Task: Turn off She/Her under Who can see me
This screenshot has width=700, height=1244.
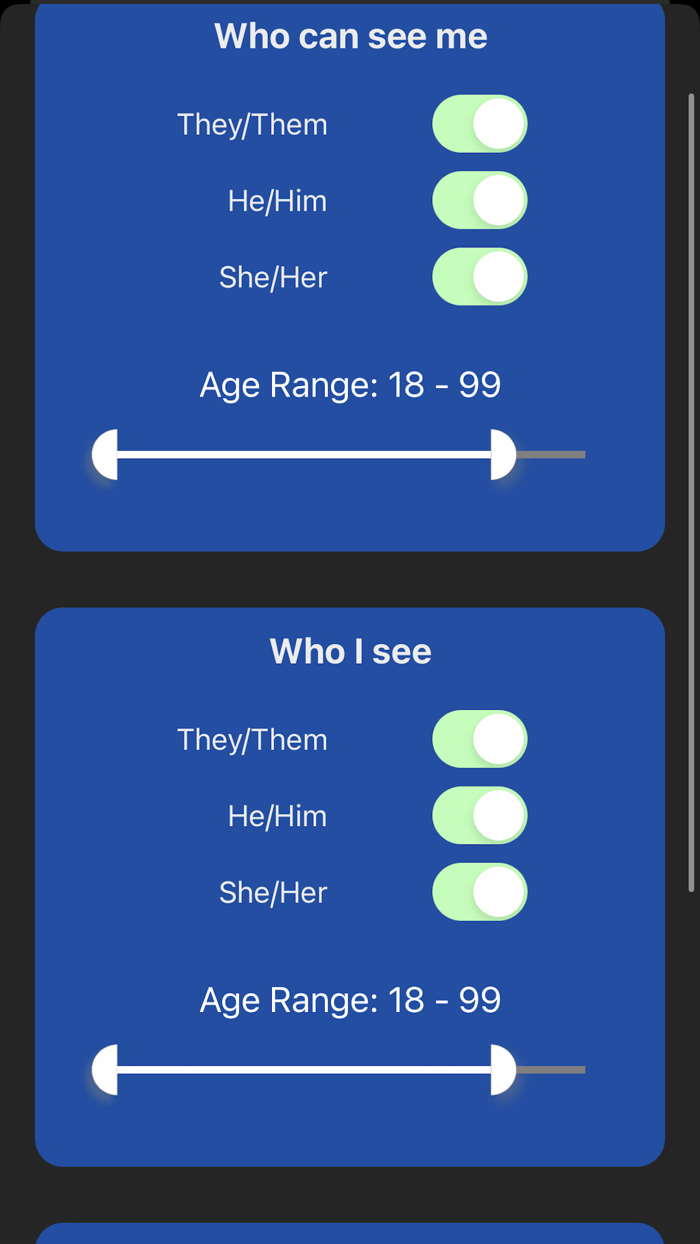Action: point(479,277)
